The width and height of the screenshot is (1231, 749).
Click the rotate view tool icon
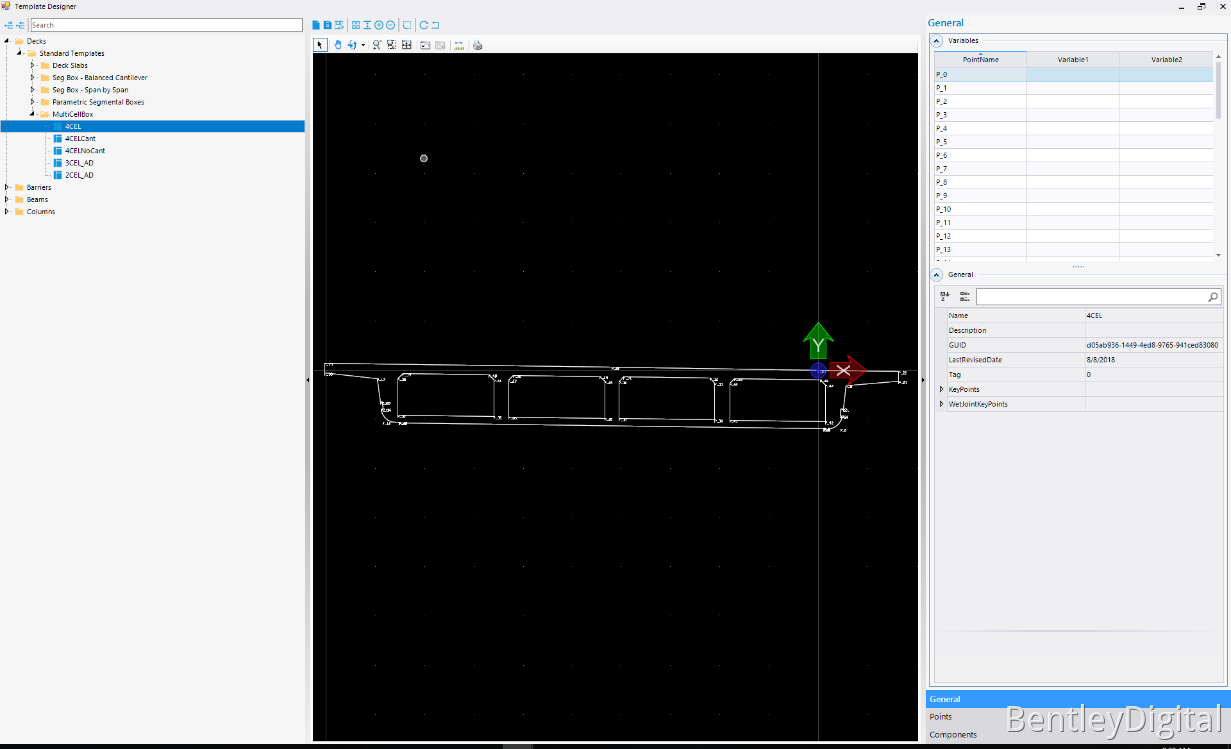coord(352,45)
